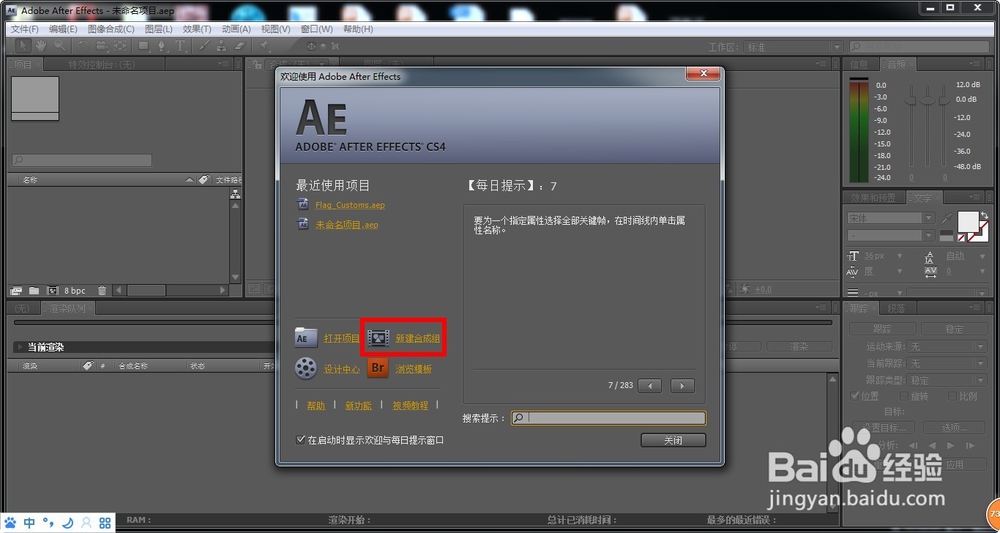Open recent project Flag_Customs.aep
Image resolution: width=1000 pixels, height=533 pixels.
[x=350, y=205]
